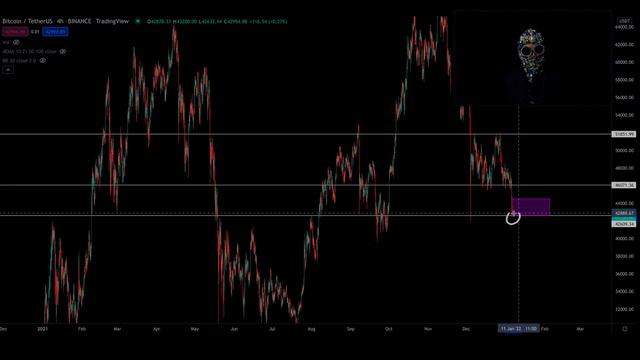
Task: Select the horizontal line at 46071.36
Action: point(305,185)
